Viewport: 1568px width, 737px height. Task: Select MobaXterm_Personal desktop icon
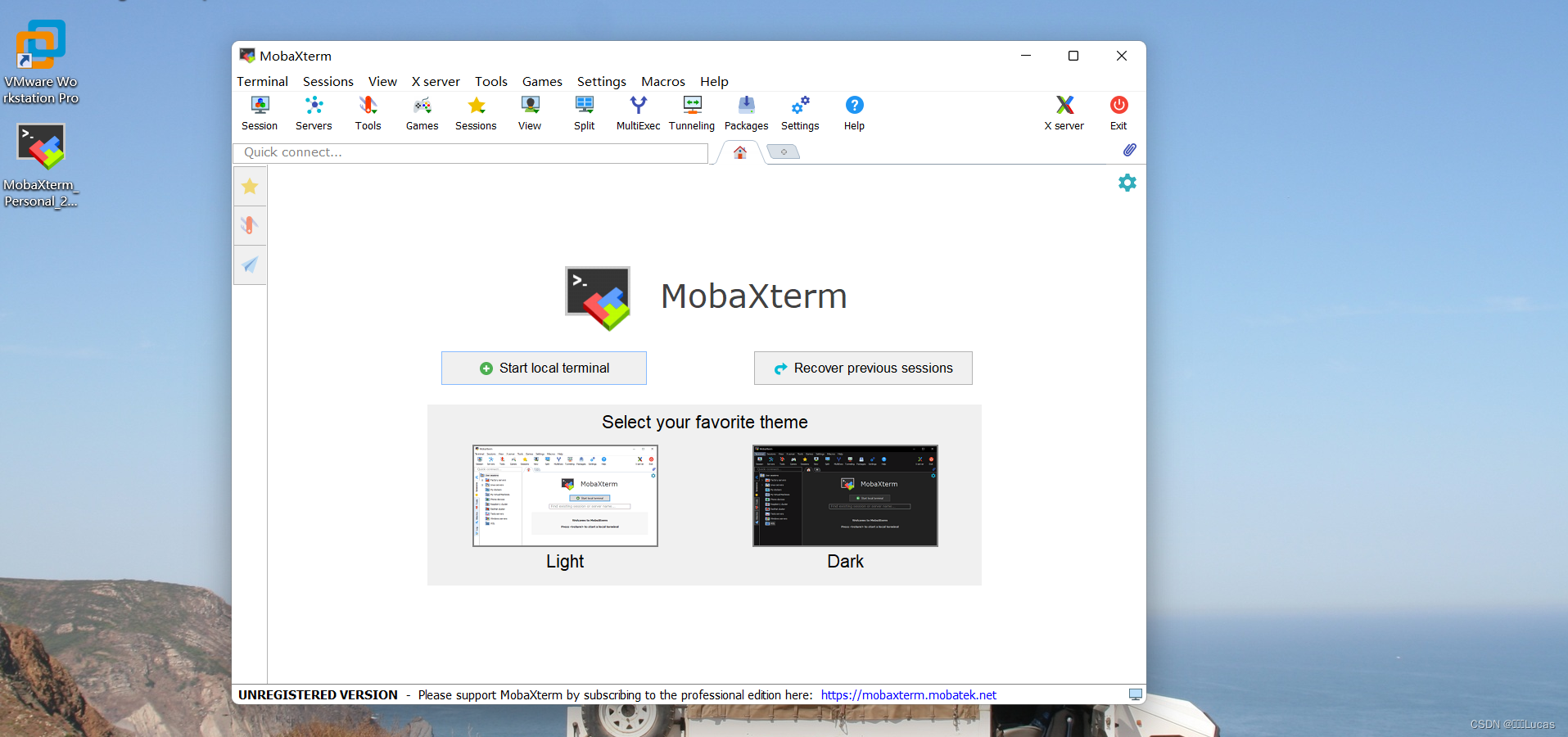point(41,165)
